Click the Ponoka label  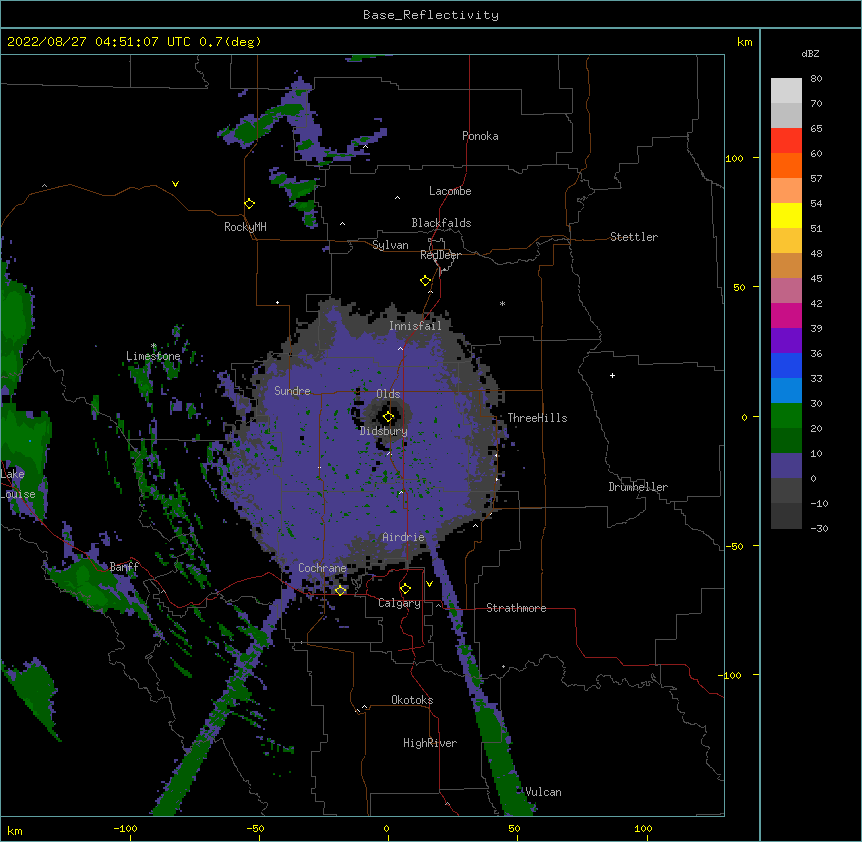(x=480, y=136)
